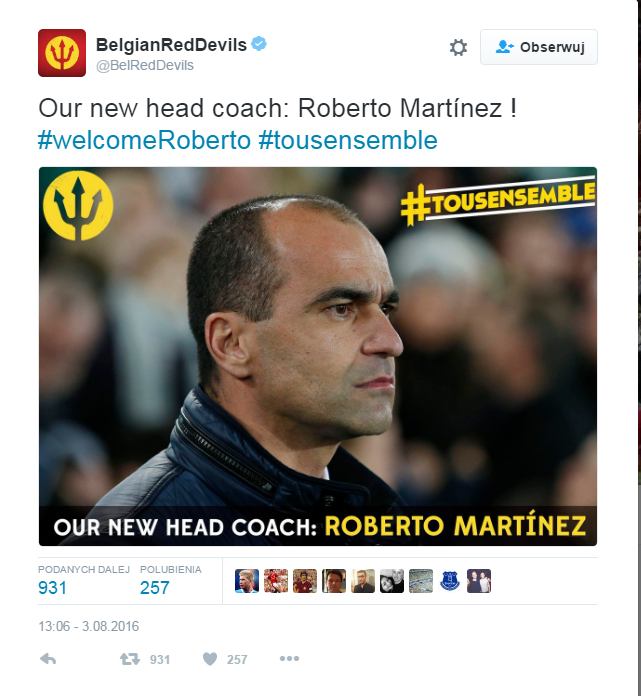Screen dimensions: 641x696
Task: Like tweet with the heart icon
Action: pos(210,659)
